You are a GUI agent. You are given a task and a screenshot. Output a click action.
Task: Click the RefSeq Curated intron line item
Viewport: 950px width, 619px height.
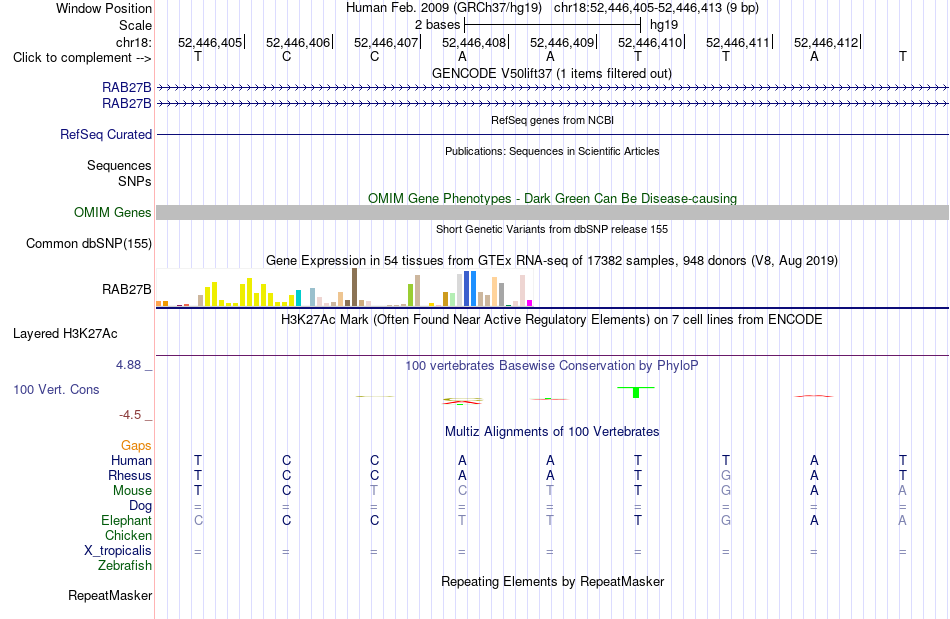point(553,134)
